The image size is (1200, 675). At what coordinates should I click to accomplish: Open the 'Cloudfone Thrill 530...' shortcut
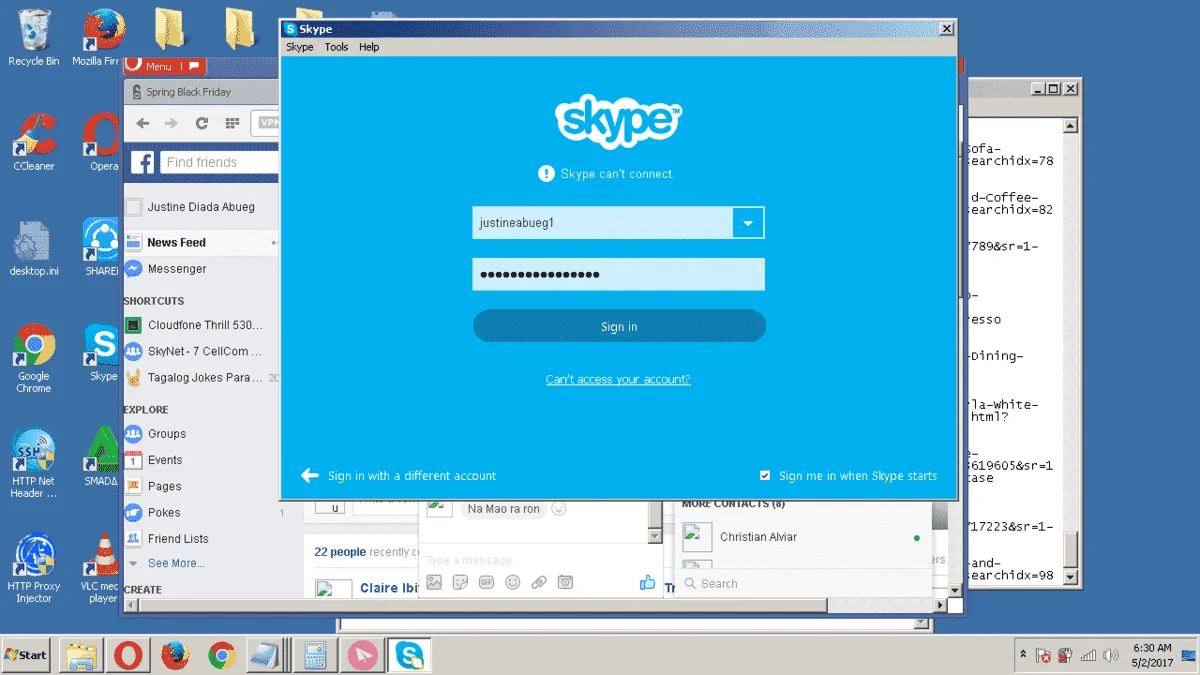[205, 325]
